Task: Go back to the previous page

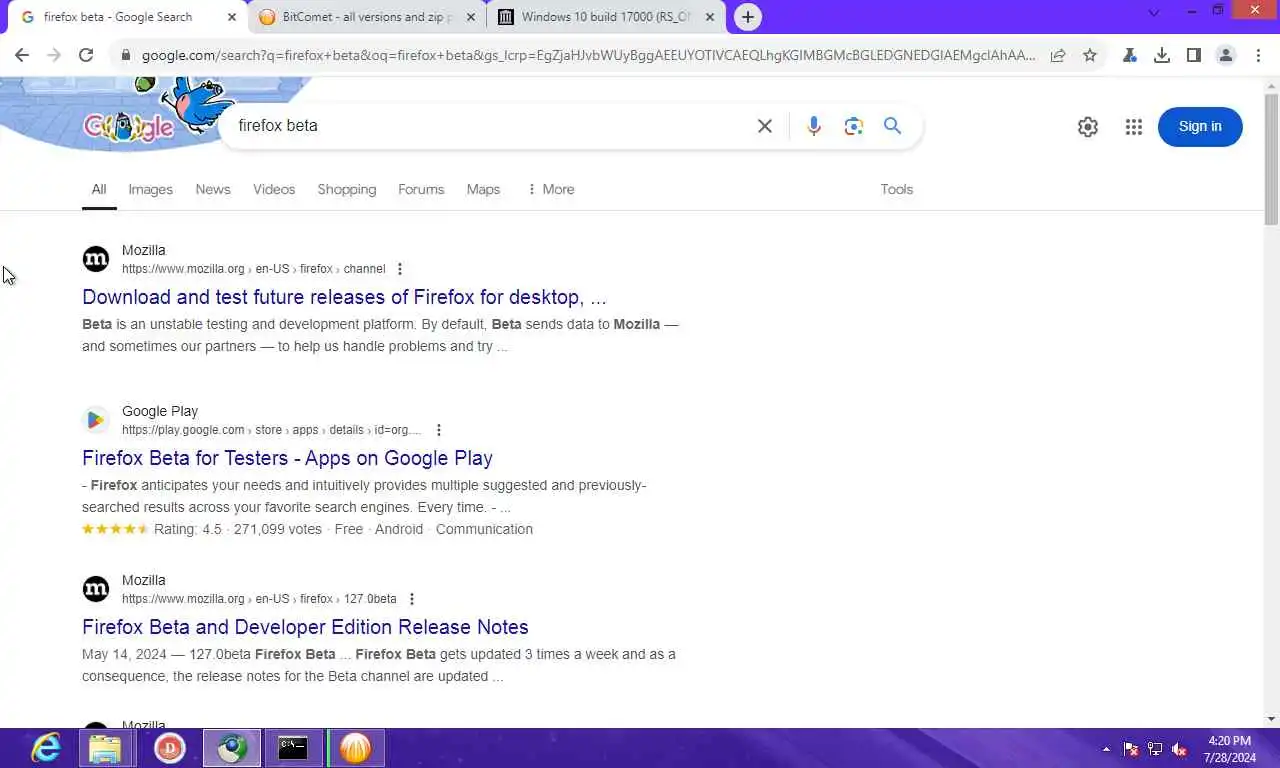Action: [x=22, y=55]
